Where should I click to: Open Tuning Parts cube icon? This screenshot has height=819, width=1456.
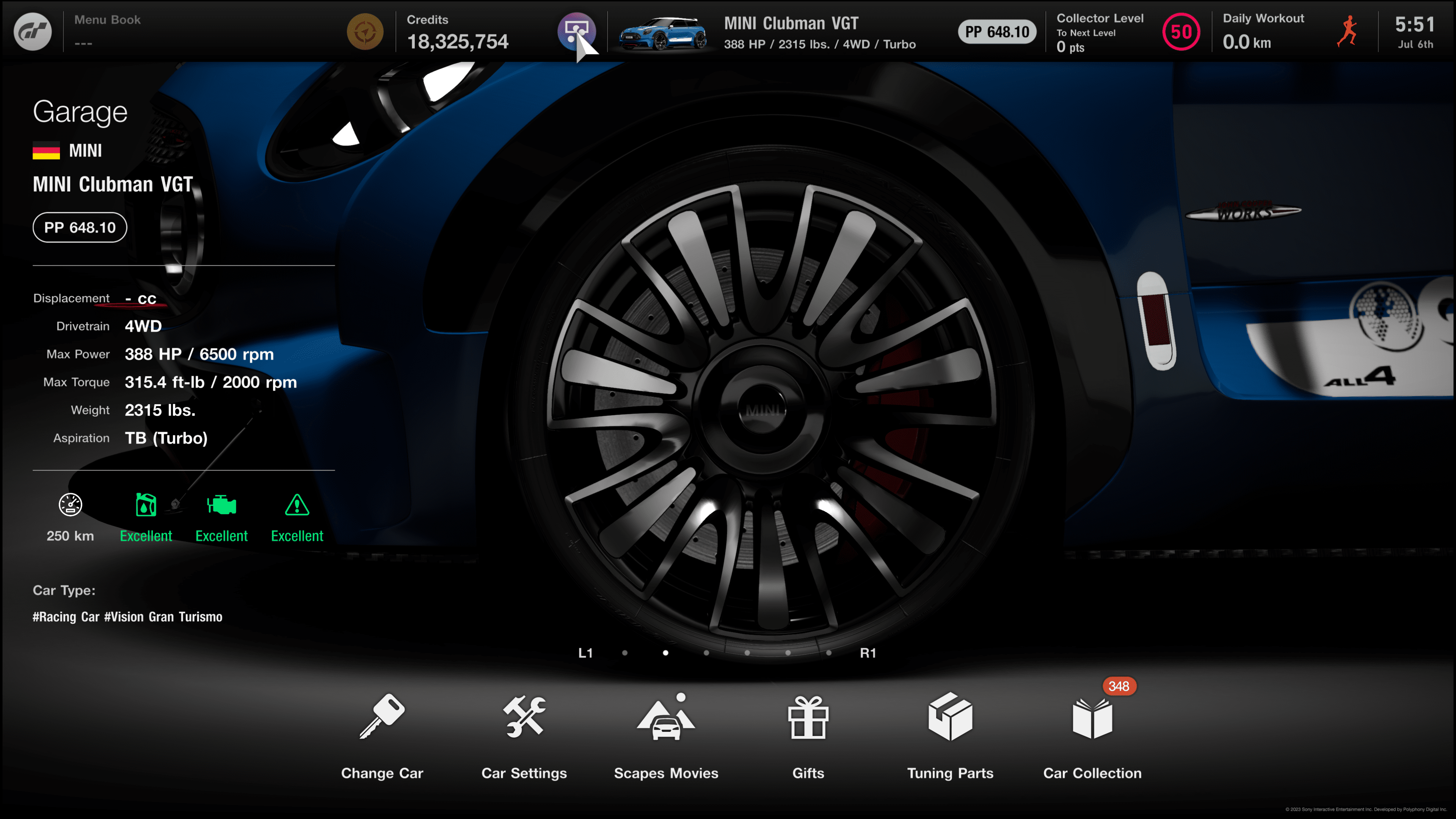(950, 716)
